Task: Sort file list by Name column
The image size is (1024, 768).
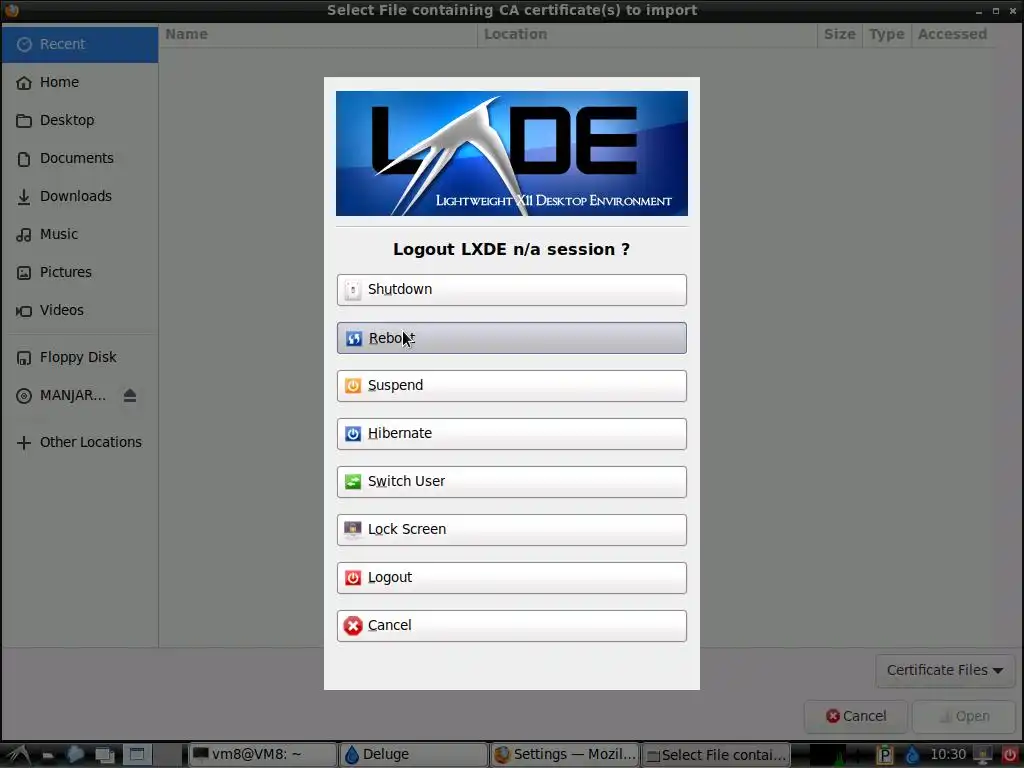Action: tap(319, 34)
